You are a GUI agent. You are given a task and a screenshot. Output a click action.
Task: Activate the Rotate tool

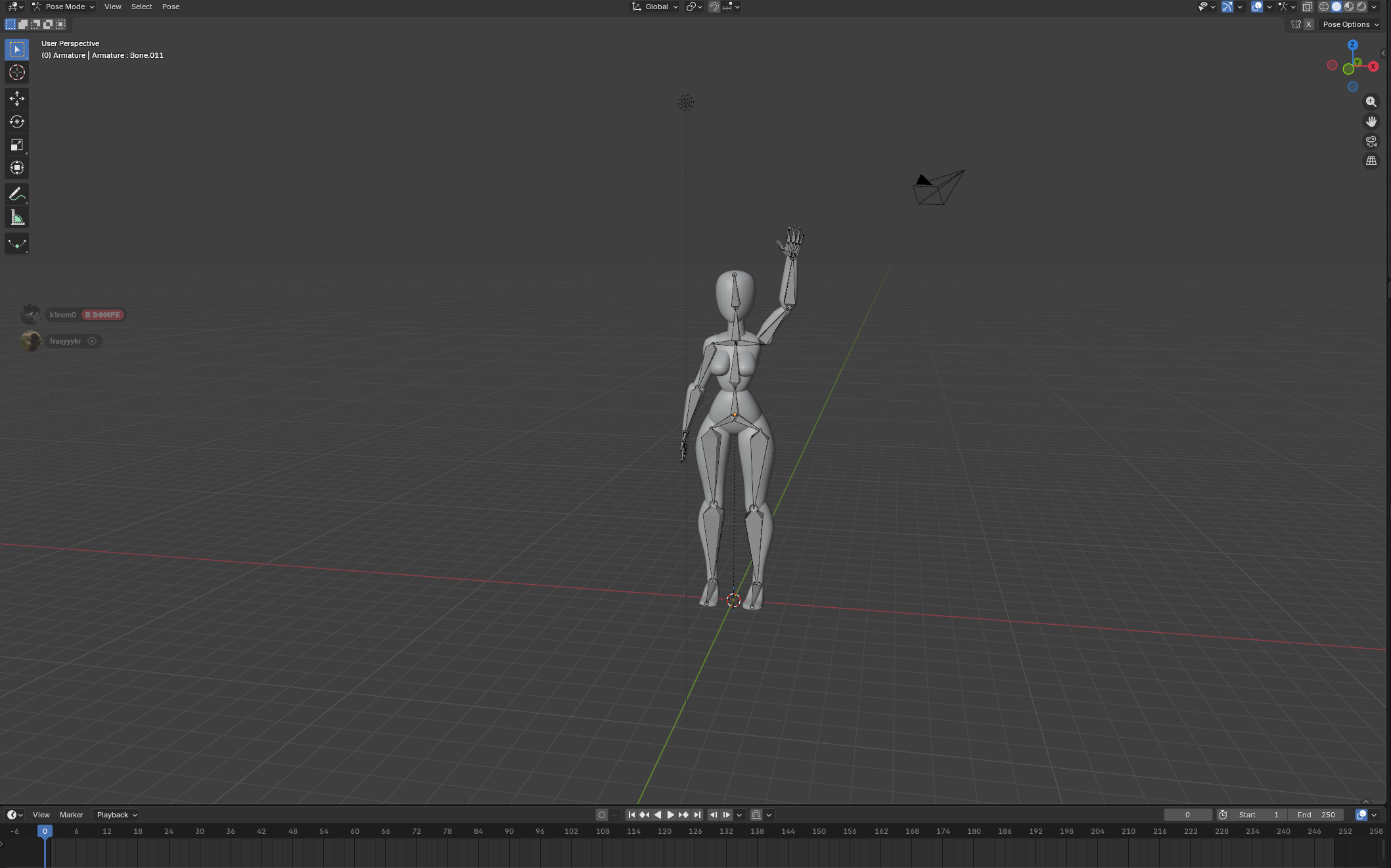coord(17,122)
